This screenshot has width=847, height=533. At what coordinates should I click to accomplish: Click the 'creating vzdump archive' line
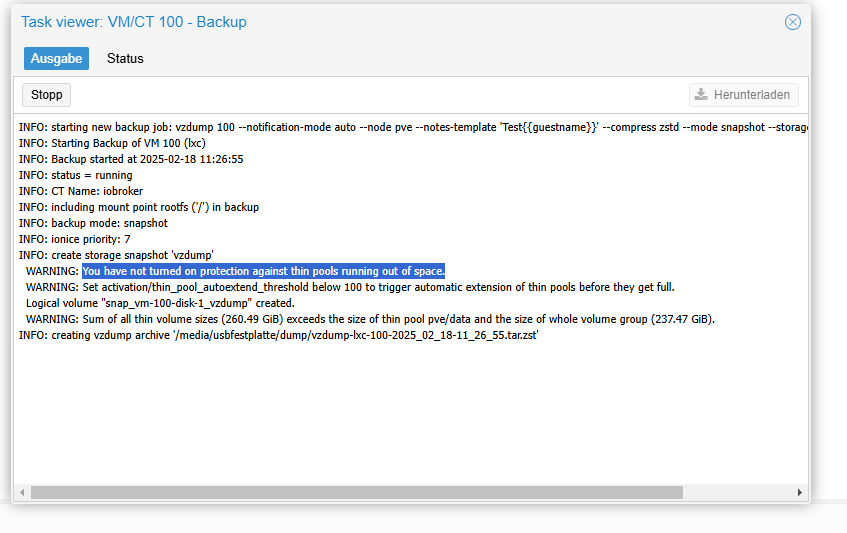pos(279,335)
